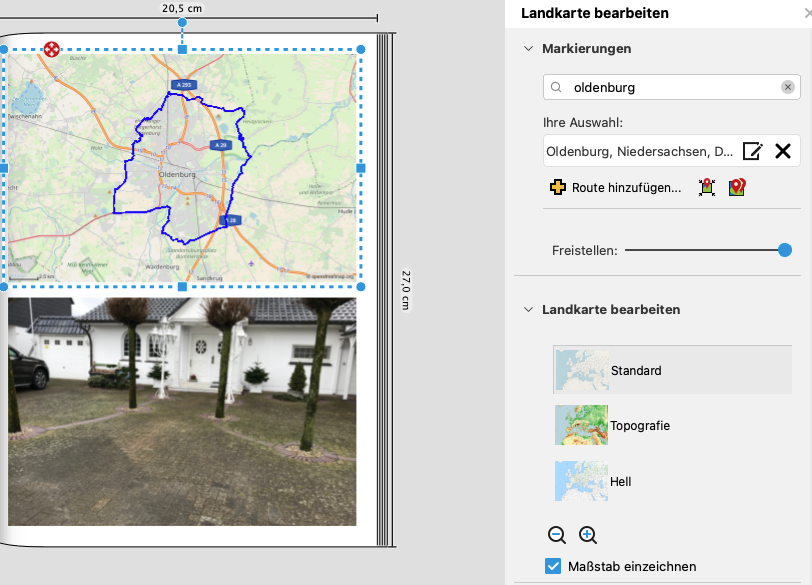Select the Standard map style
Image resolution: width=812 pixels, height=585 pixels.
click(673, 370)
